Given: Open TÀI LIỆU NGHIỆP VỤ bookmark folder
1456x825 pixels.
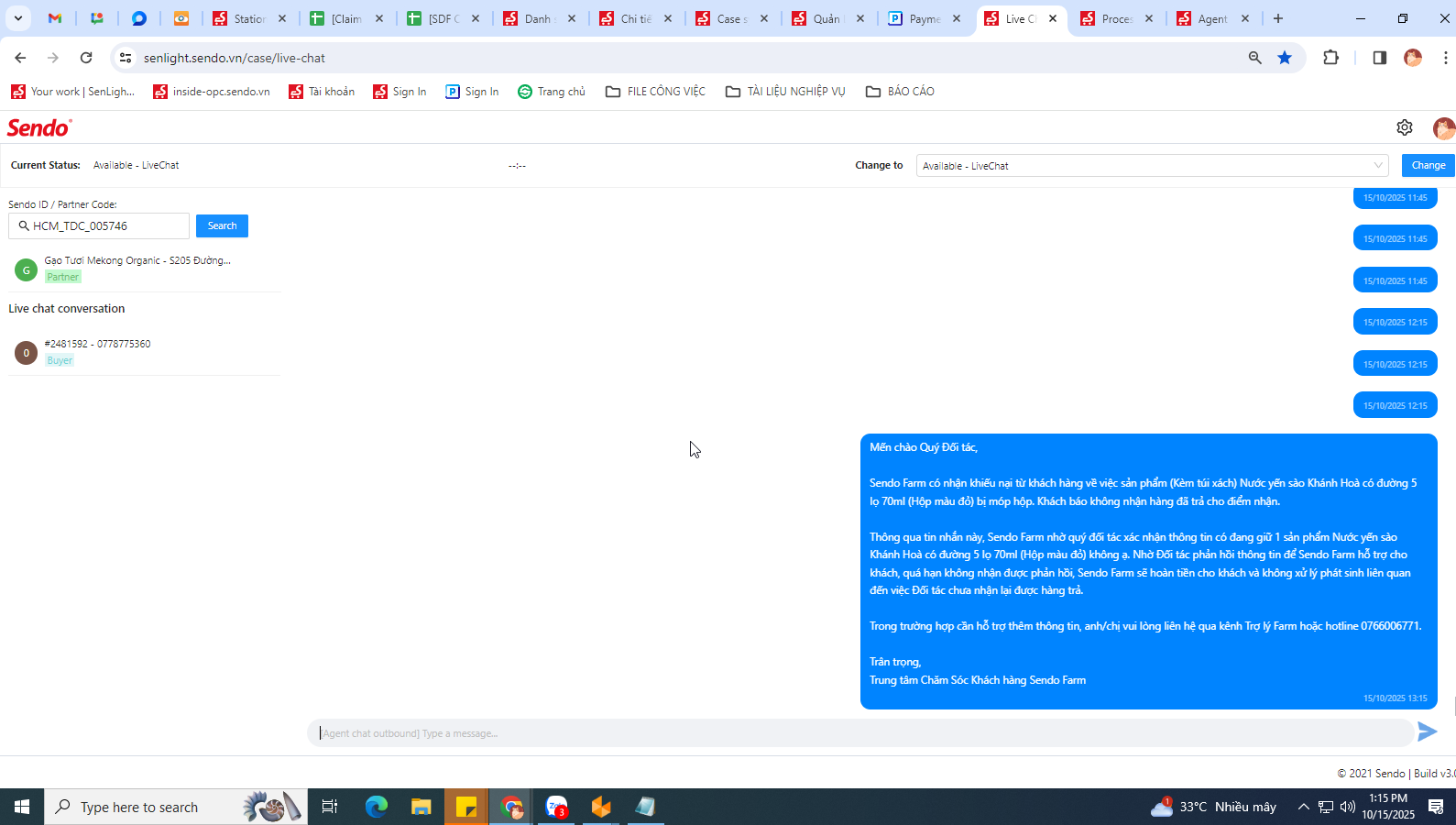Looking at the screenshot, I should 785,92.
